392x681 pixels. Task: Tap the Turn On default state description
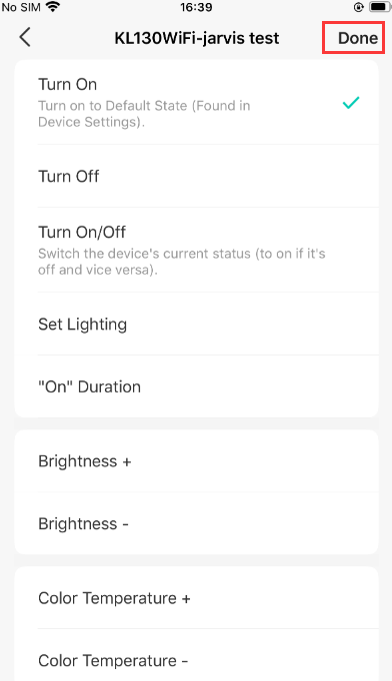[144, 114]
